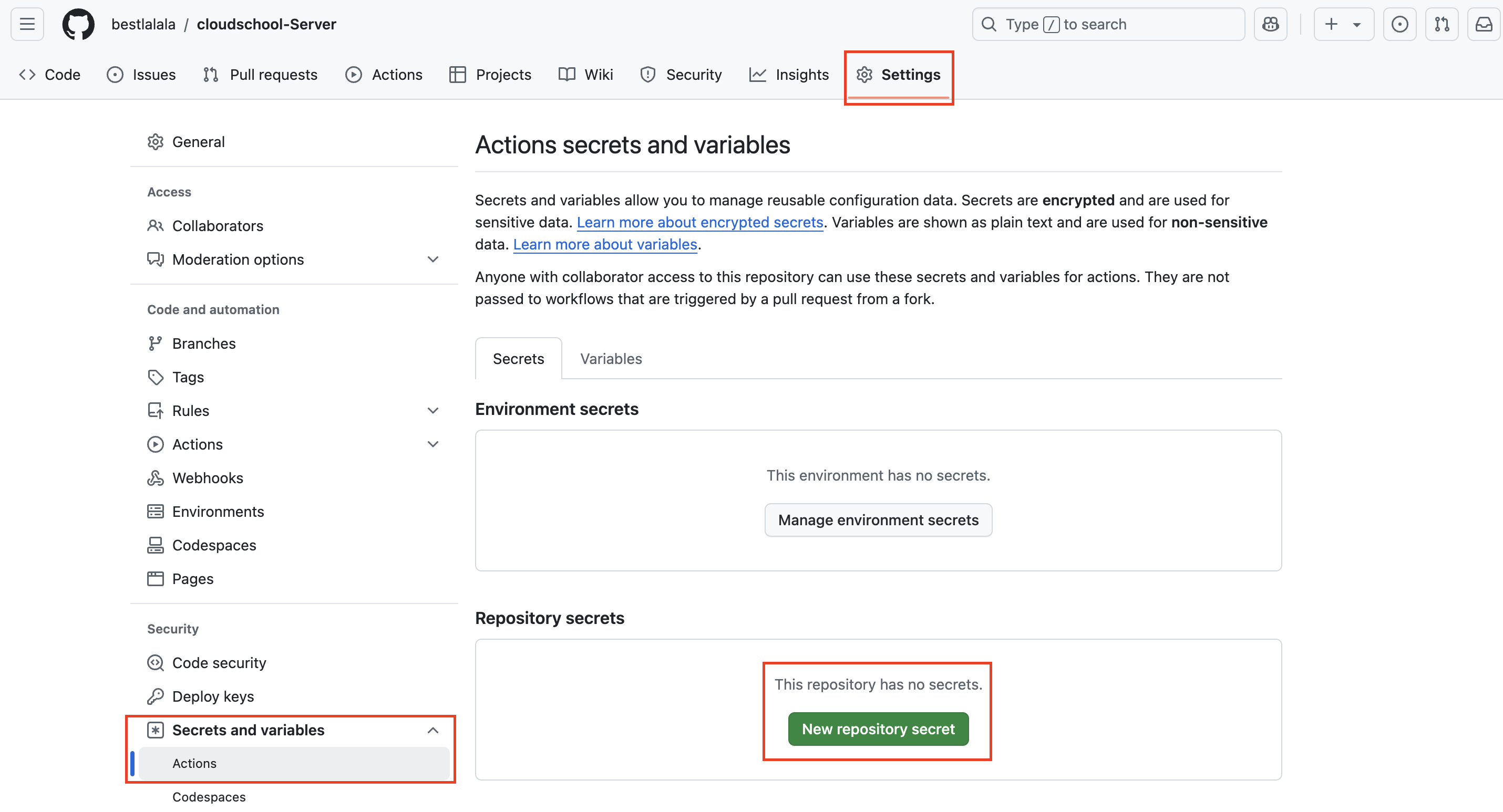
Task: Open Learn more about encrypted secrets link
Action: pyautogui.click(x=699, y=222)
